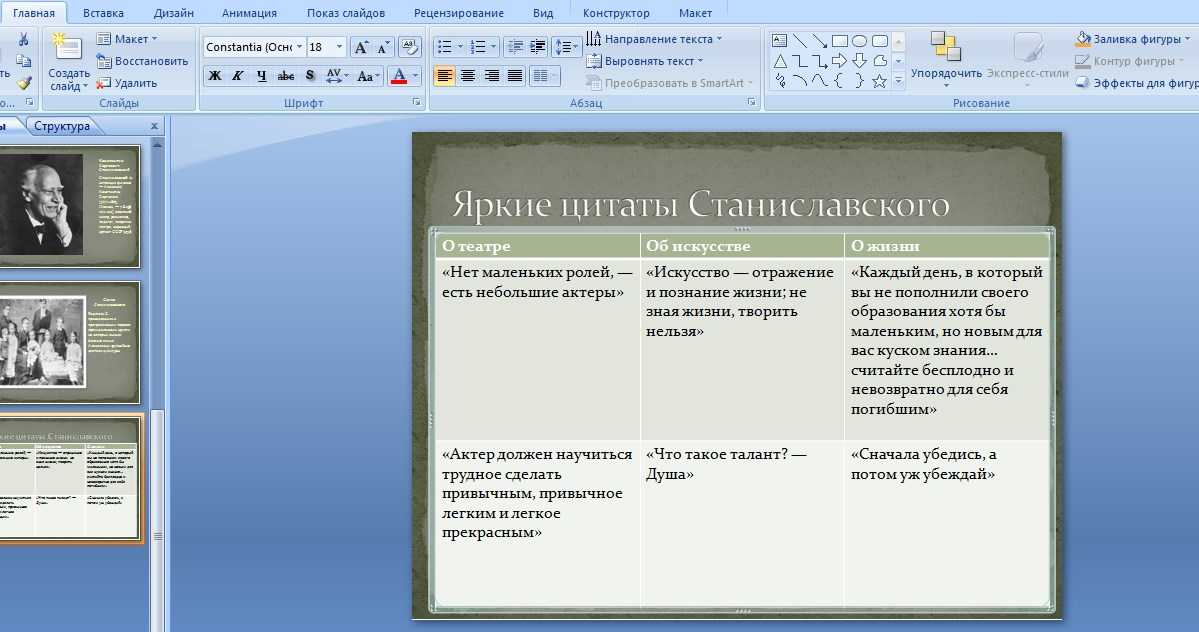Viewport: 1199px width, 632px height.
Task: Select center text alignment icon
Action: click(x=468, y=76)
